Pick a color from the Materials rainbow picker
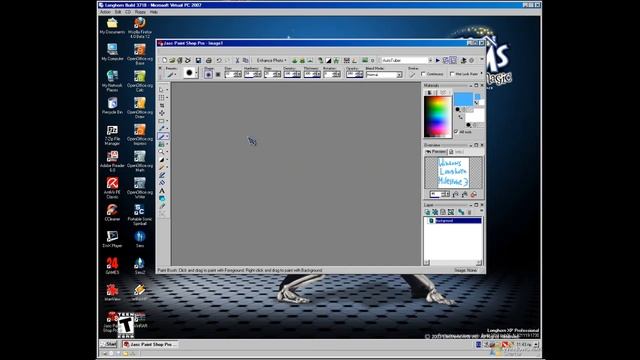 (x=438, y=116)
